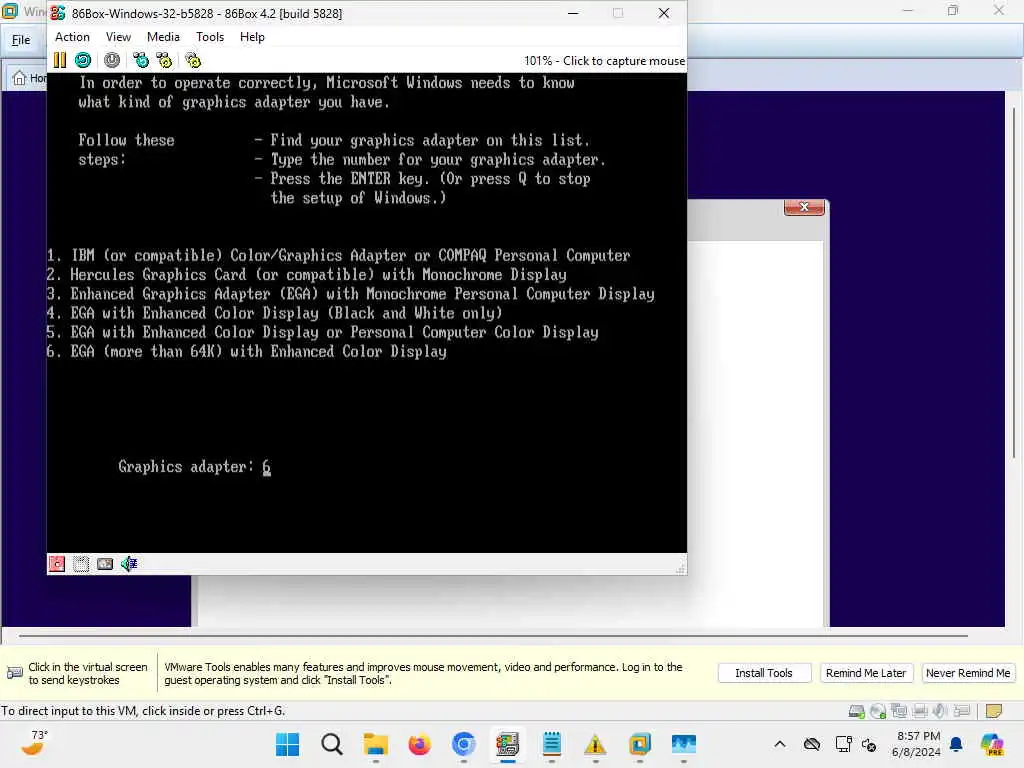Show hidden system tray icons
The image size is (1024, 768).
780,744
